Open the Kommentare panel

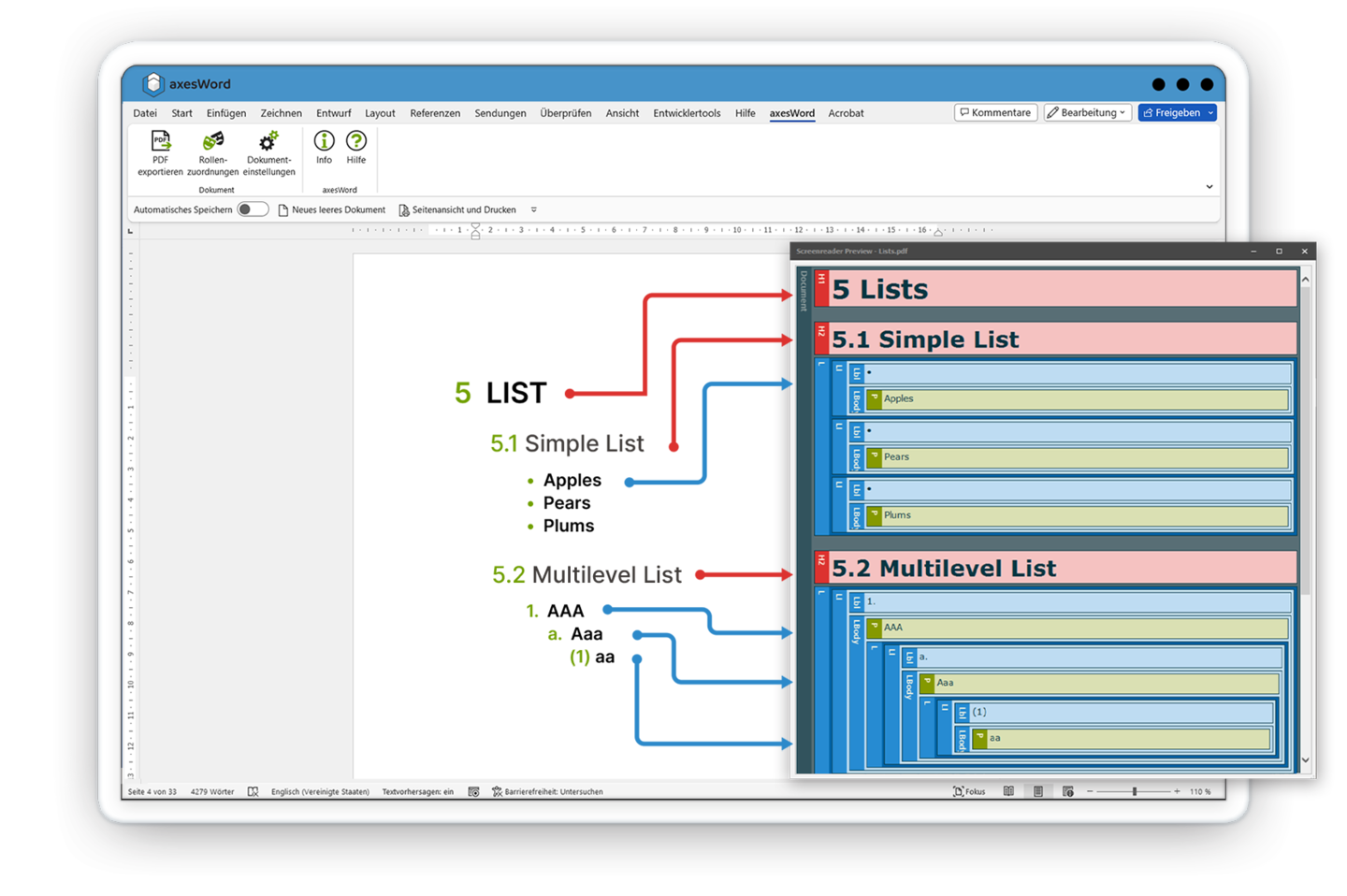995,112
